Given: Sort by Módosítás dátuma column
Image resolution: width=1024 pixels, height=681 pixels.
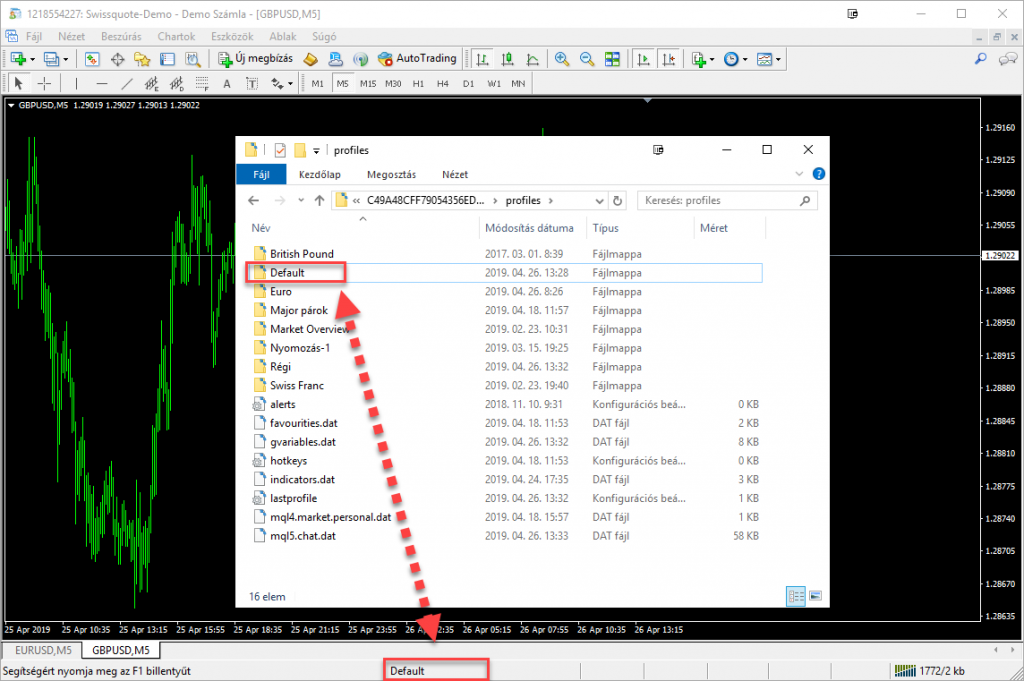Looking at the screenshot, I should pos(529,228).
